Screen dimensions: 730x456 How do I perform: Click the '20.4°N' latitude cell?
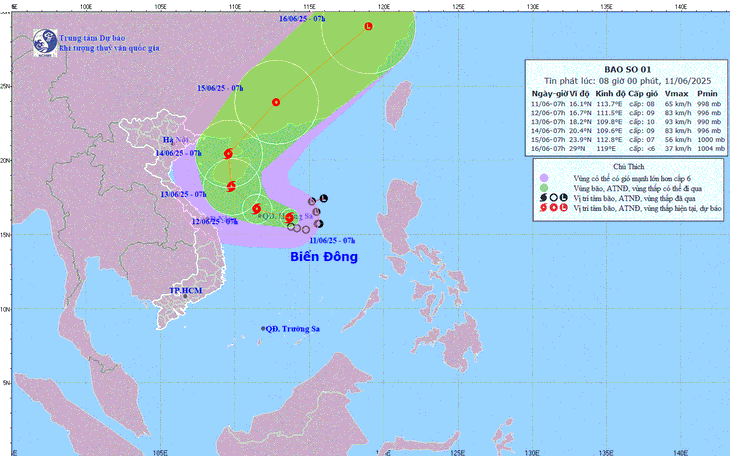pos(581,131)
